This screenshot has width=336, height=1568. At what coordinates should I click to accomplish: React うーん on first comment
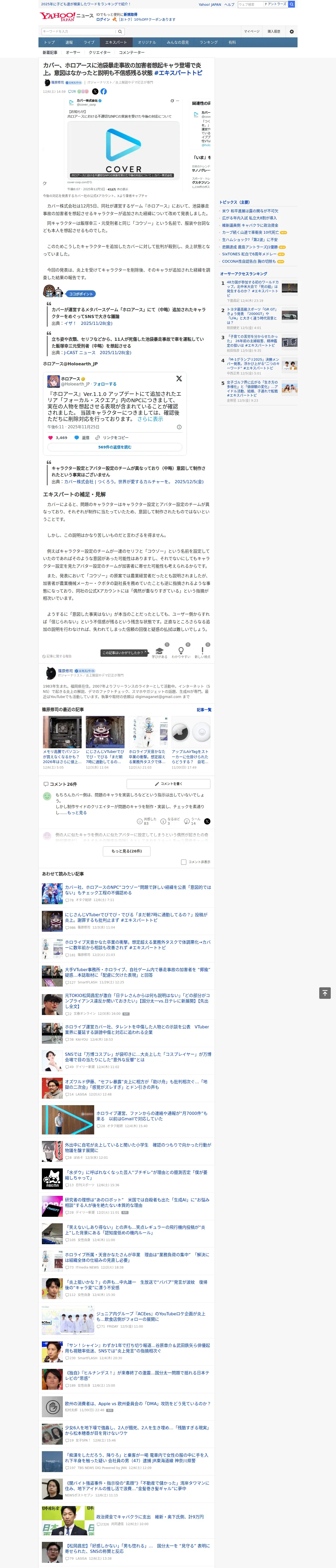tap(193, 821)
